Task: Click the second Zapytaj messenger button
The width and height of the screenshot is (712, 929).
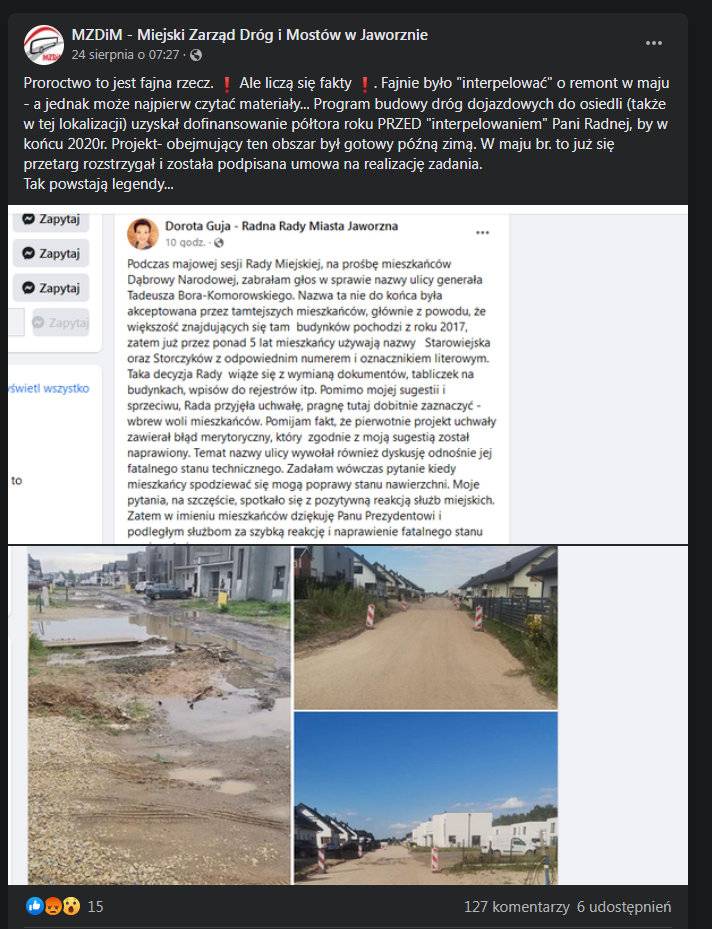Action: tap(51, 254)
